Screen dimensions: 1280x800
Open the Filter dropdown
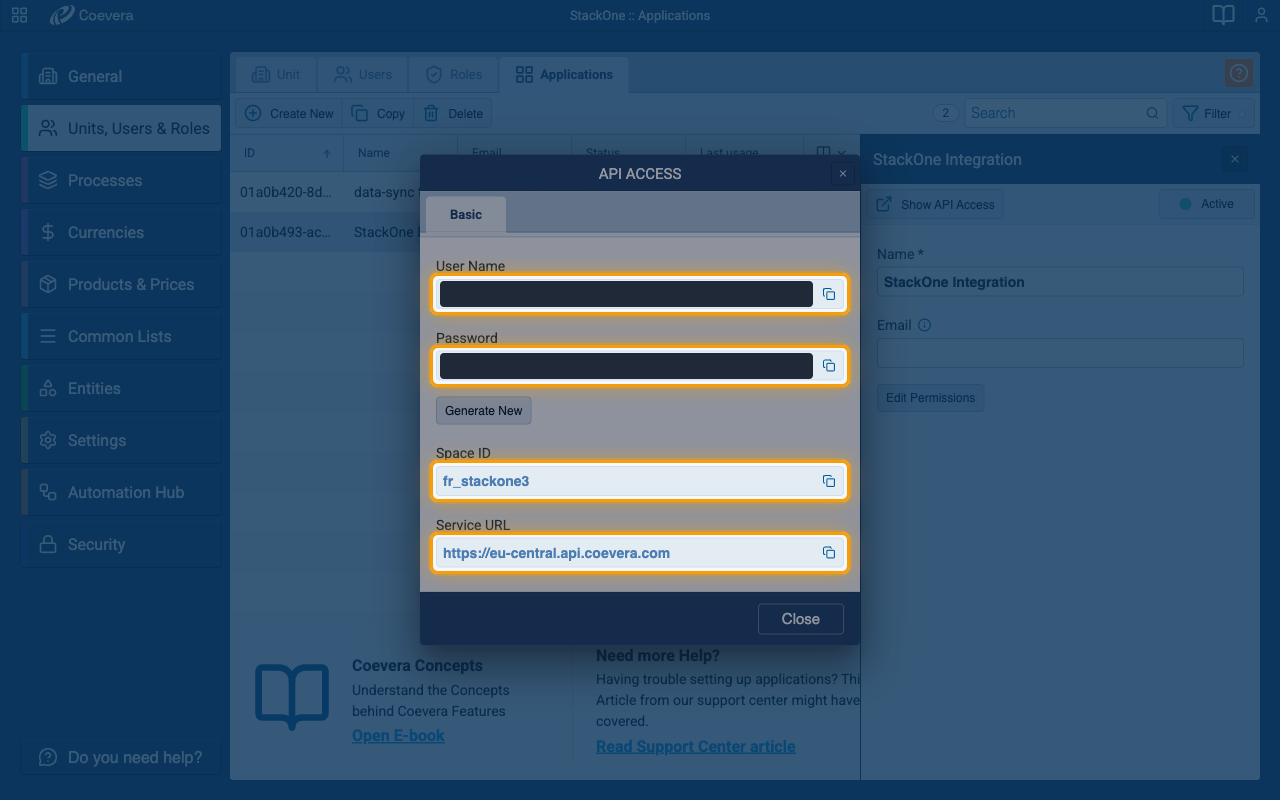(1214, 114)
